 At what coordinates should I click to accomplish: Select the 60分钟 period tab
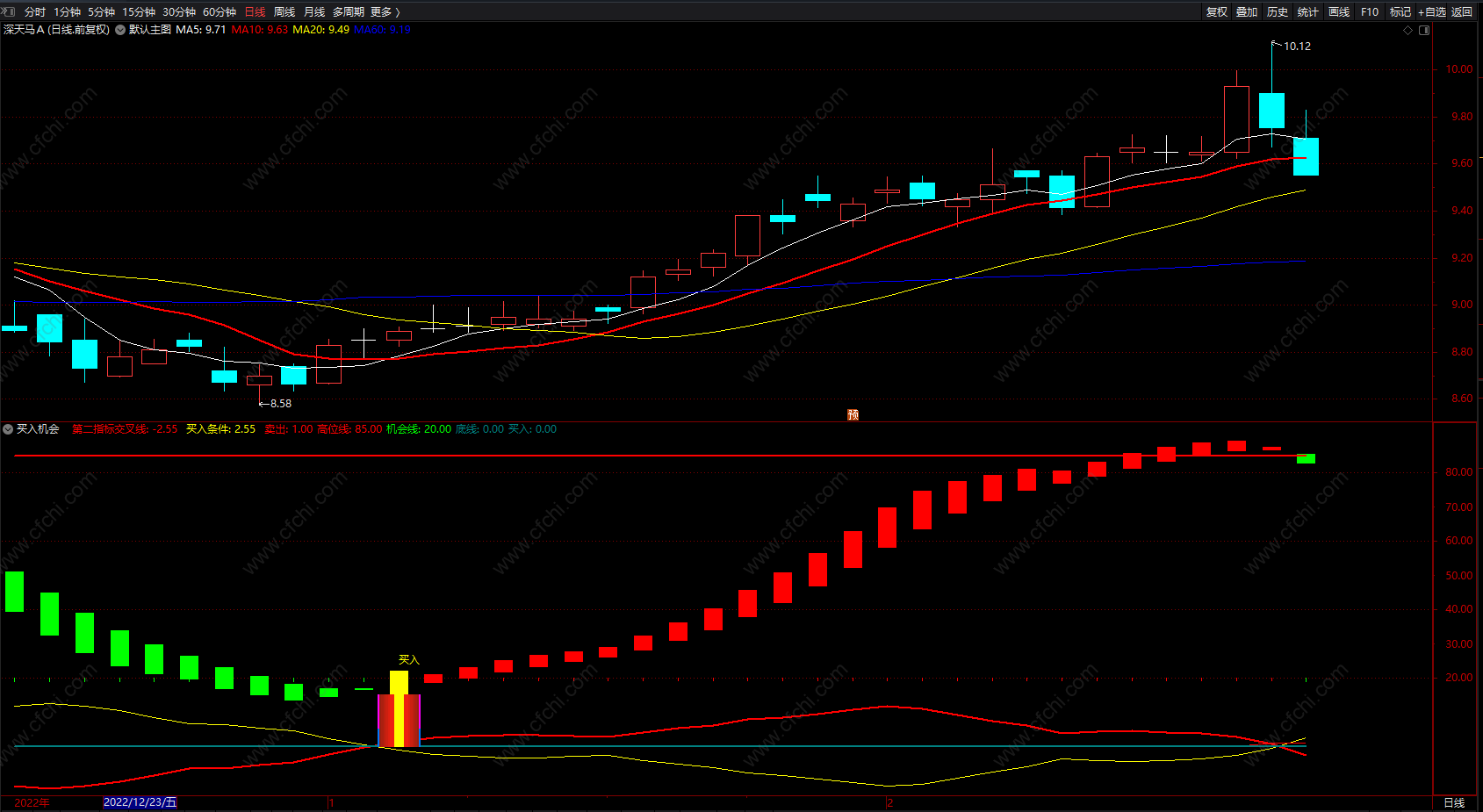click(220, 11)
